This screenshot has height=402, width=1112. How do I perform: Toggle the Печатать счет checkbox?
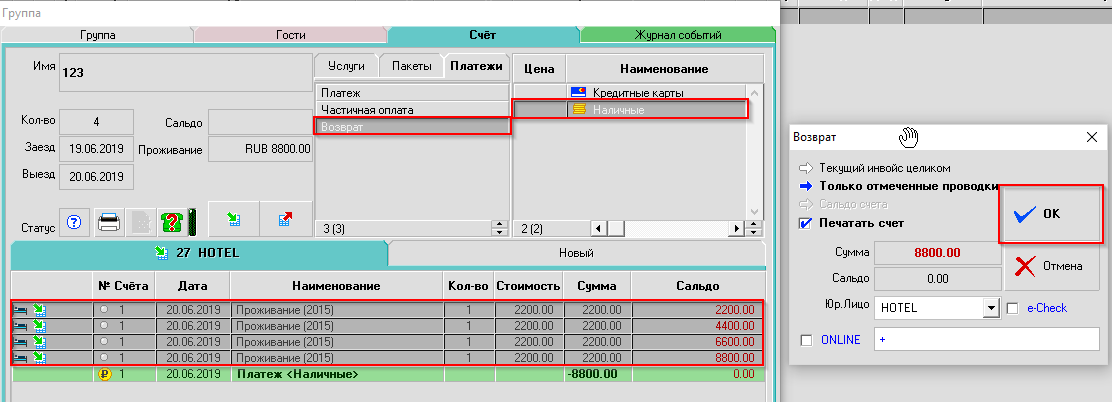click(806, 222)
